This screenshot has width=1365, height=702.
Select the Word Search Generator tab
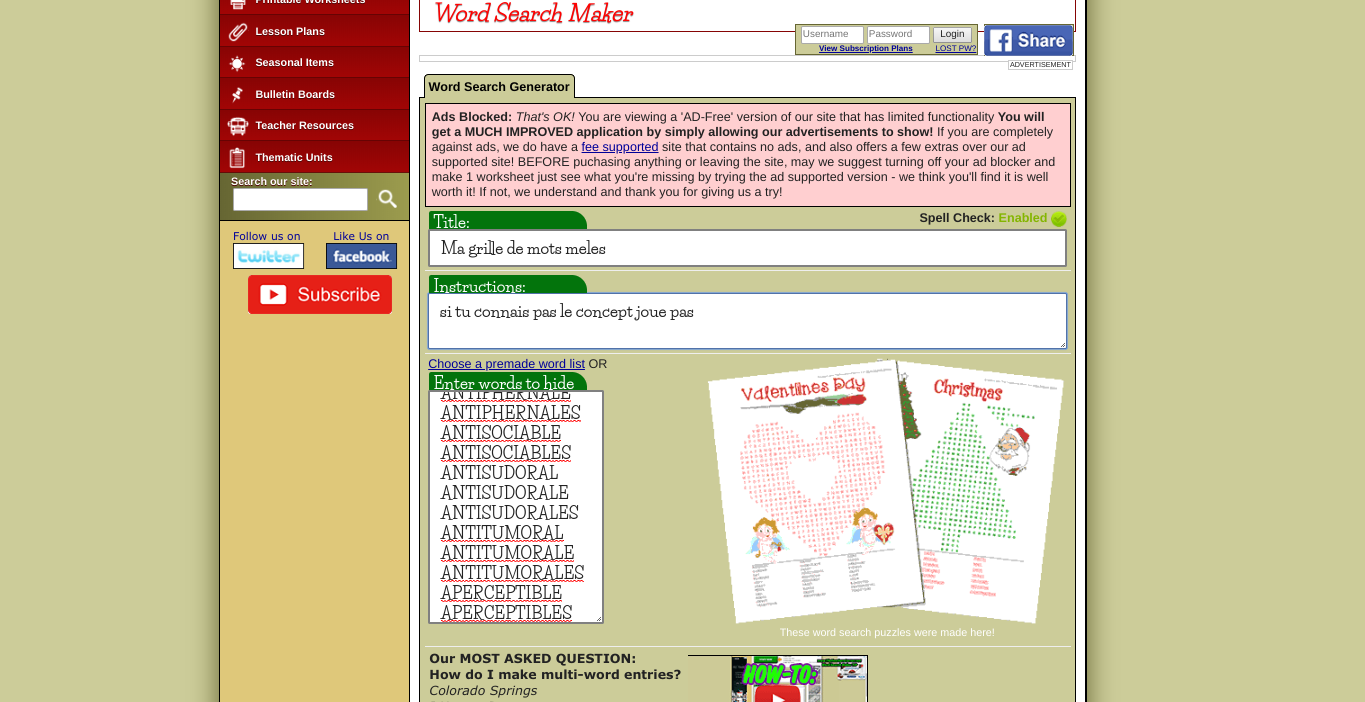pyautogui.click(x=499, y=86)
